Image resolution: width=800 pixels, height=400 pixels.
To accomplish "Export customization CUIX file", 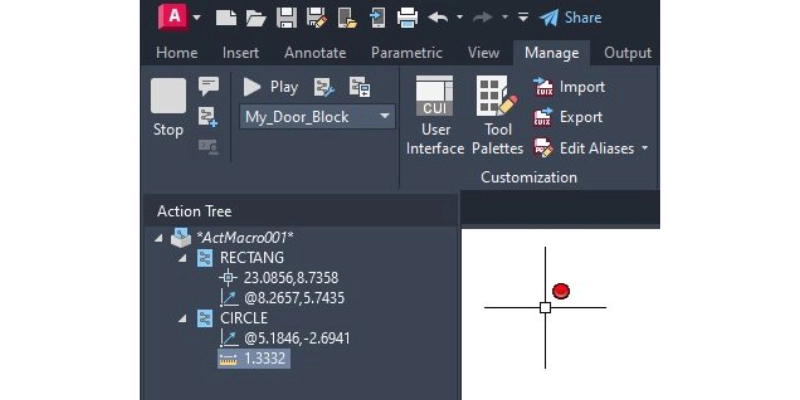I will pos(568,117).
